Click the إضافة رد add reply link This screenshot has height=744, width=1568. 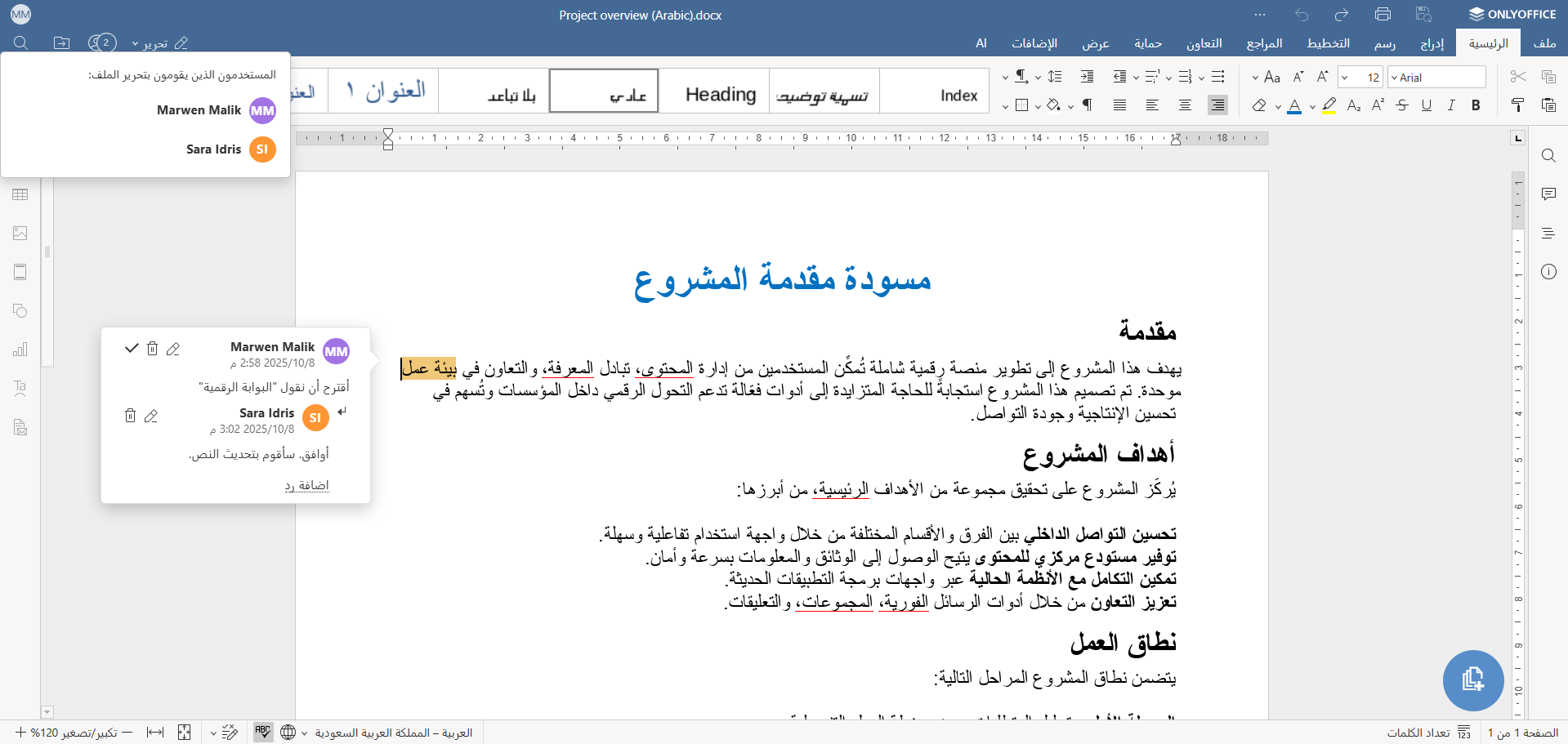pos(306,485)
